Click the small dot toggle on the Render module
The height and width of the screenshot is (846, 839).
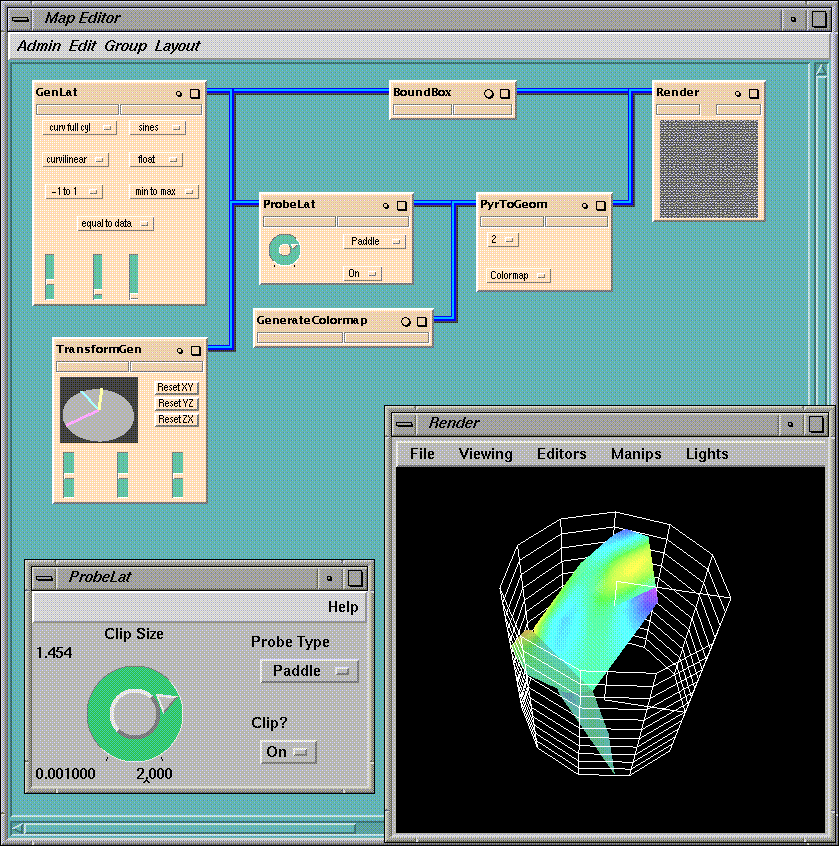pos(737,93)
